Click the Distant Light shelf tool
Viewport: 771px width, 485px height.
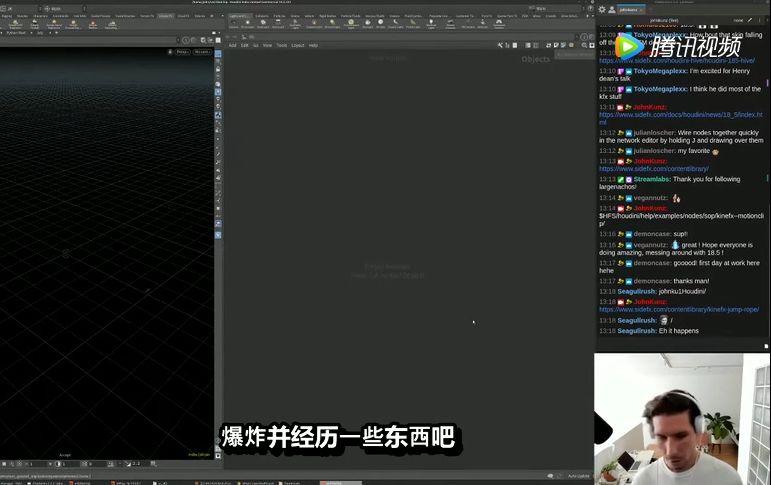pos(332,23)
